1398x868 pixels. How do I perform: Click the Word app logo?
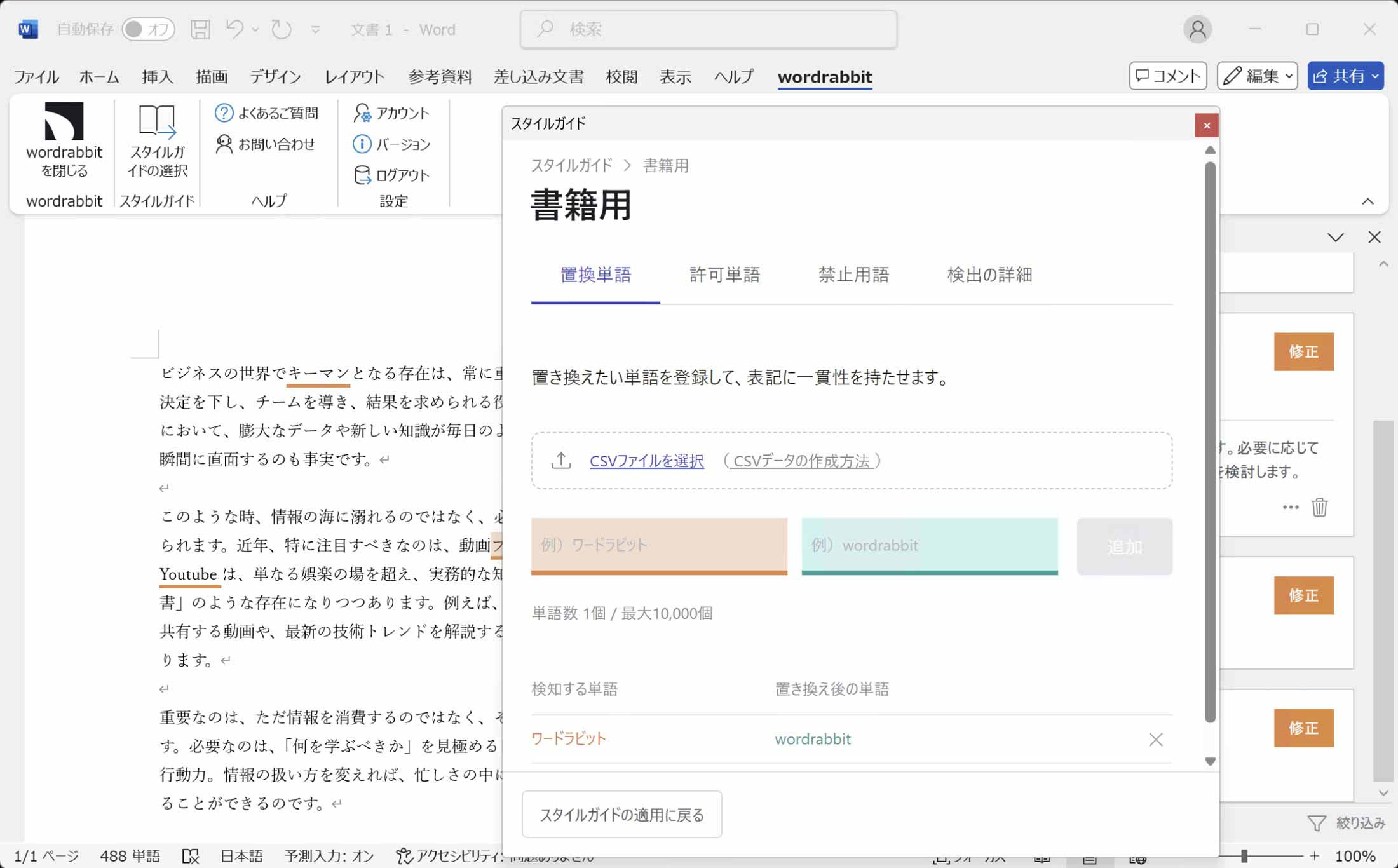[x=28, y=29]
